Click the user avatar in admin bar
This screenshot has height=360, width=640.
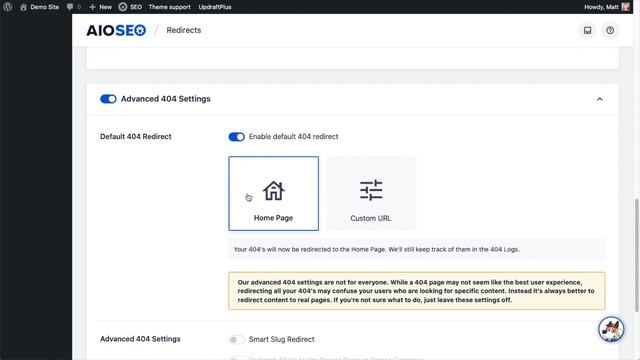[x=625, y=7]
